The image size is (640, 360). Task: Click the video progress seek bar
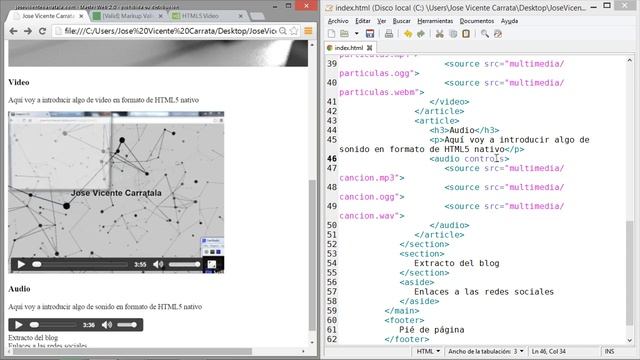coord(80,264)
